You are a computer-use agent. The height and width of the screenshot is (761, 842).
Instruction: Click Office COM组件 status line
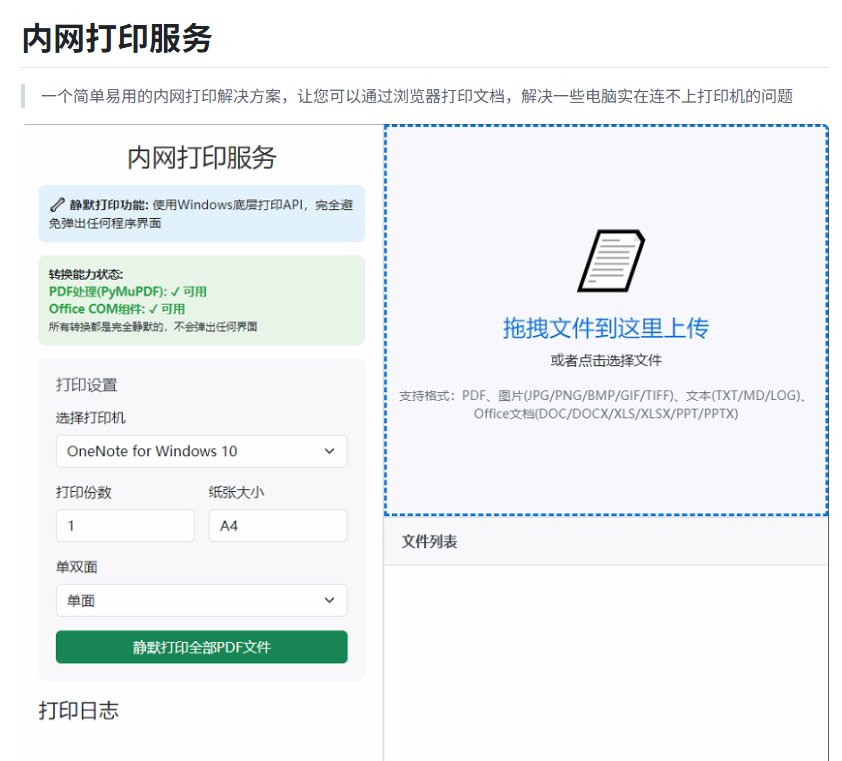117,309
